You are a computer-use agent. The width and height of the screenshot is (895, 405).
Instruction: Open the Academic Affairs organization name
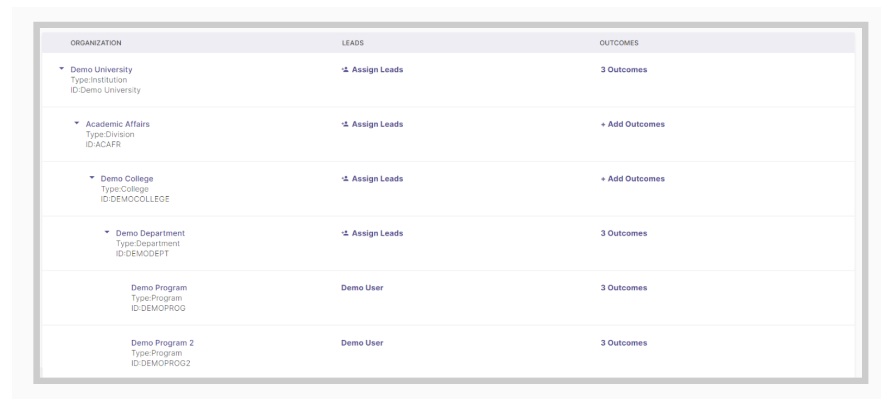(x=118, y=124)
